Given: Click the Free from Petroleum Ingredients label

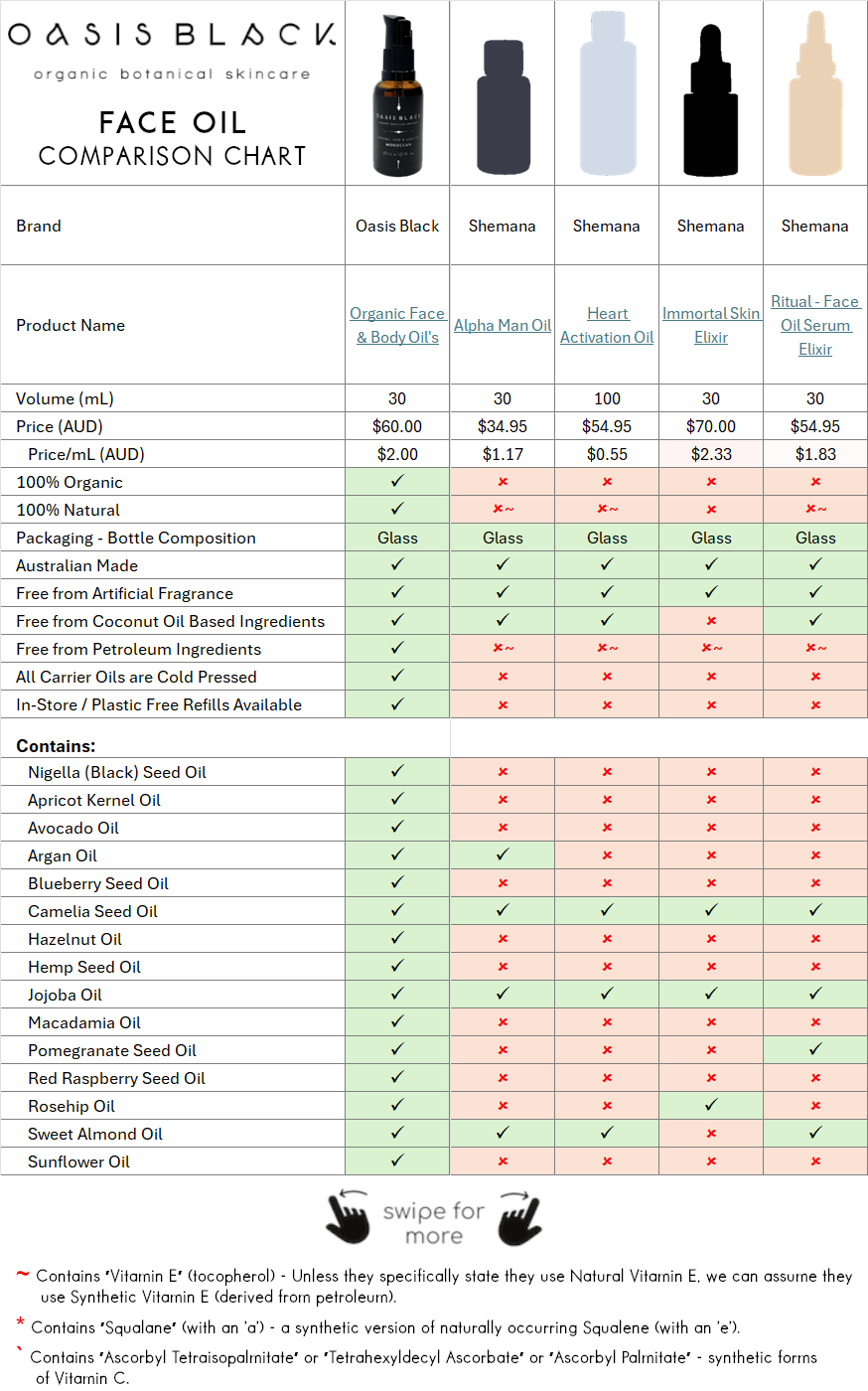Looking at the screenshot, I should (x=139, y=649).
